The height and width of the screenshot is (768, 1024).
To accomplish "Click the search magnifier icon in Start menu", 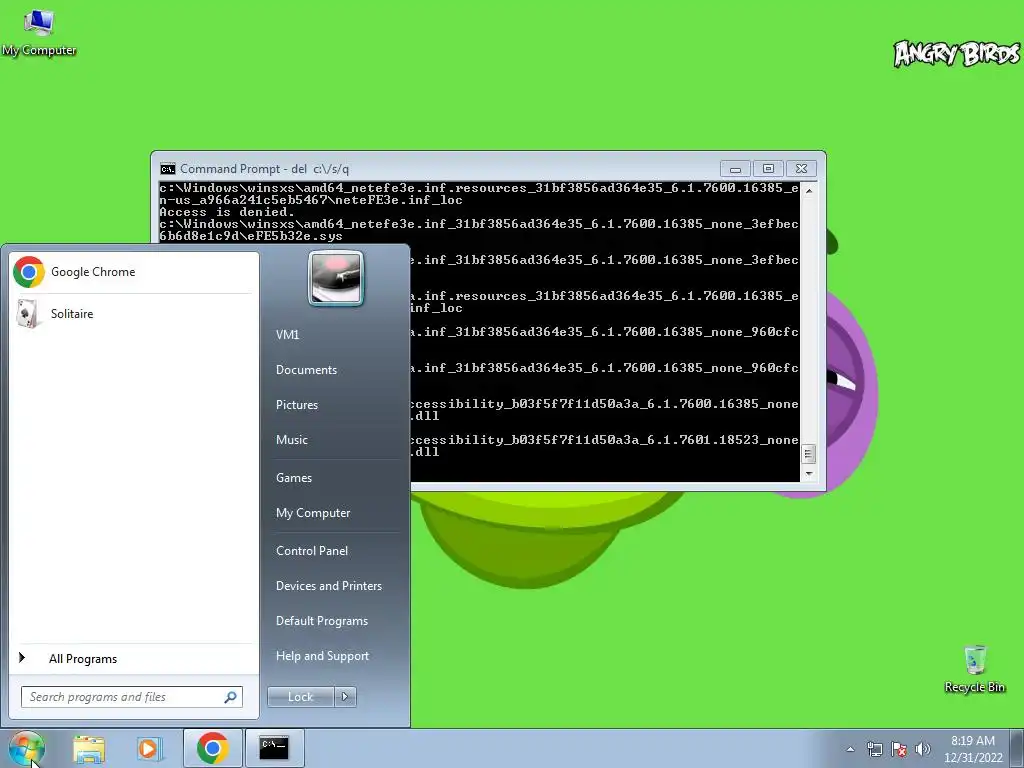I will [x=230, y=697].
